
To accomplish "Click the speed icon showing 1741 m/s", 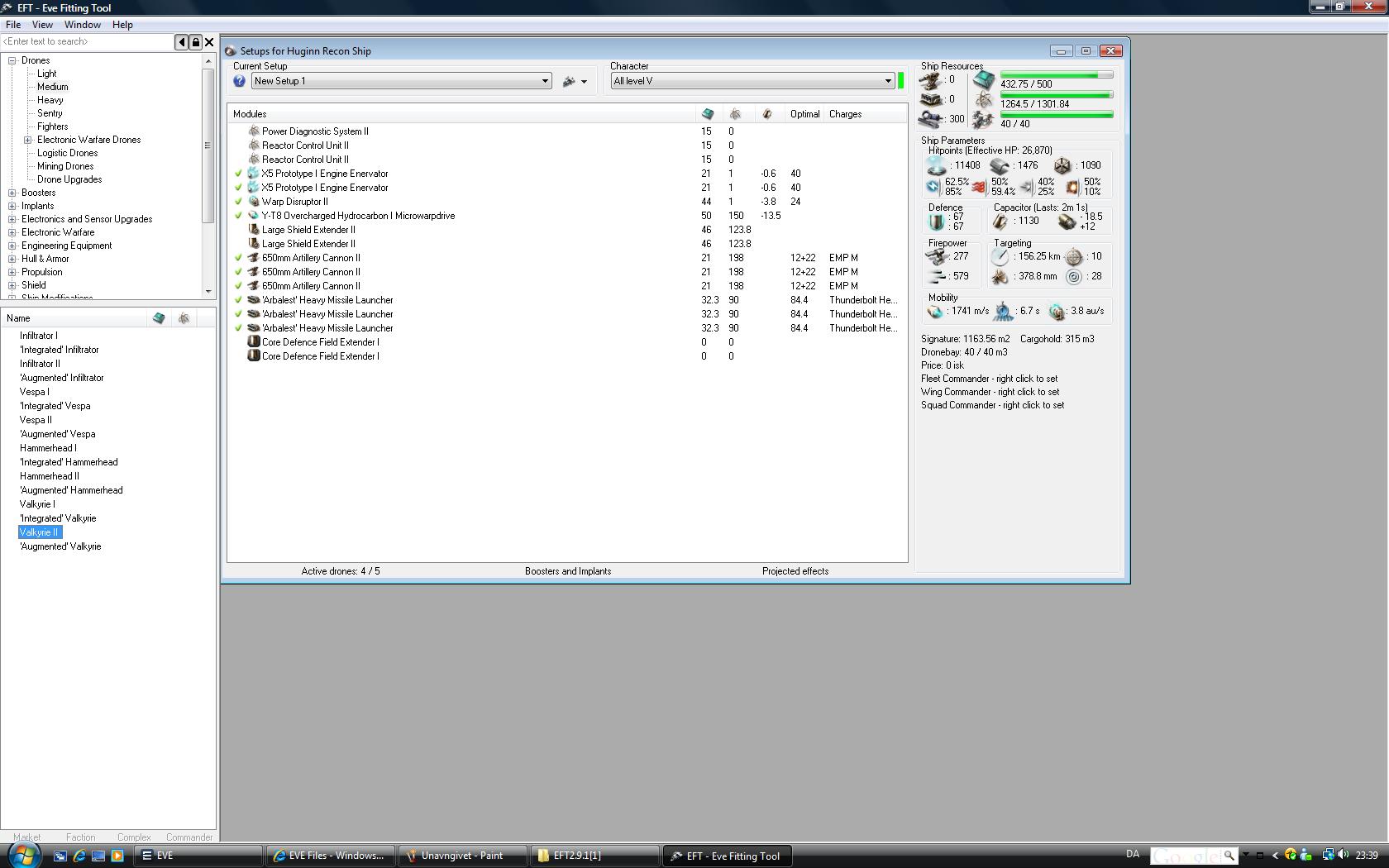I will (935, 312).
